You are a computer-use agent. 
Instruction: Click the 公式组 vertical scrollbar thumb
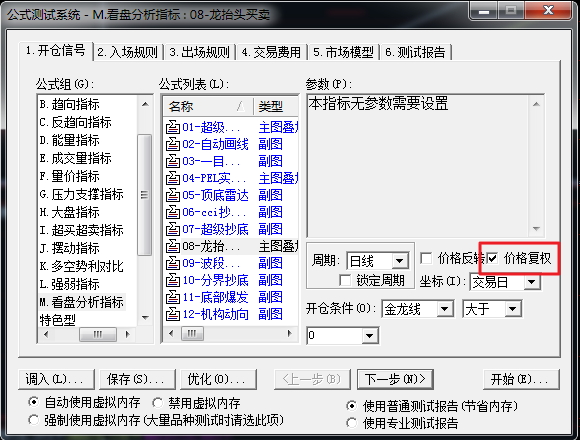(144, 195)
